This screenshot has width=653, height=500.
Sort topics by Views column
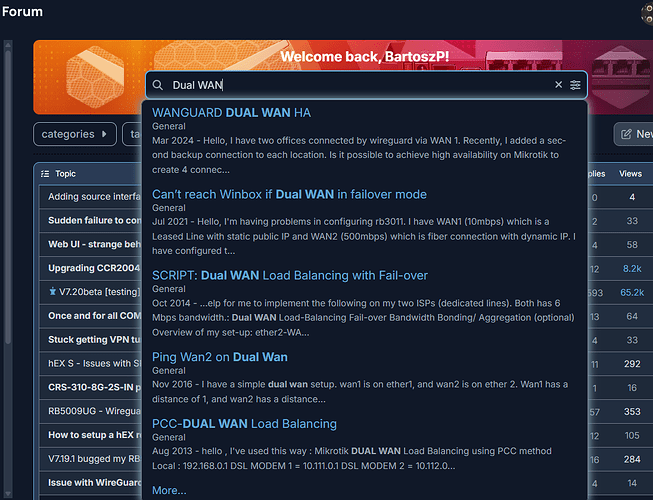point(630,174)
